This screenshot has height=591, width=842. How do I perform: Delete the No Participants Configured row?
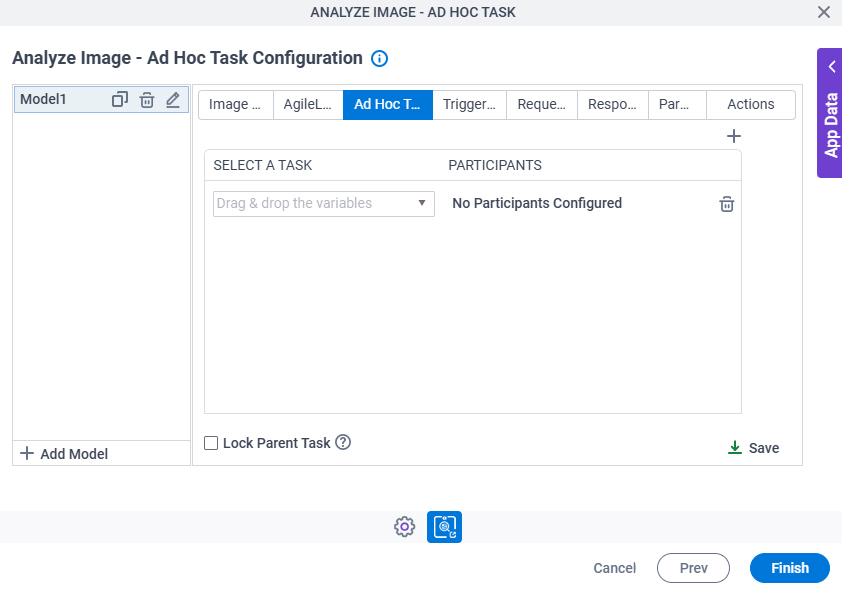point(727,204)
